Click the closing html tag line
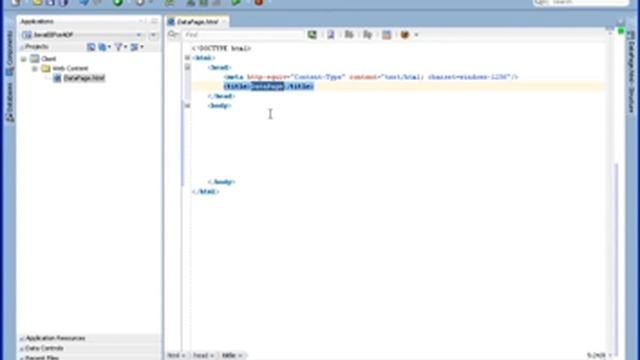Screen dimensions: 640x360 point(205,191)
